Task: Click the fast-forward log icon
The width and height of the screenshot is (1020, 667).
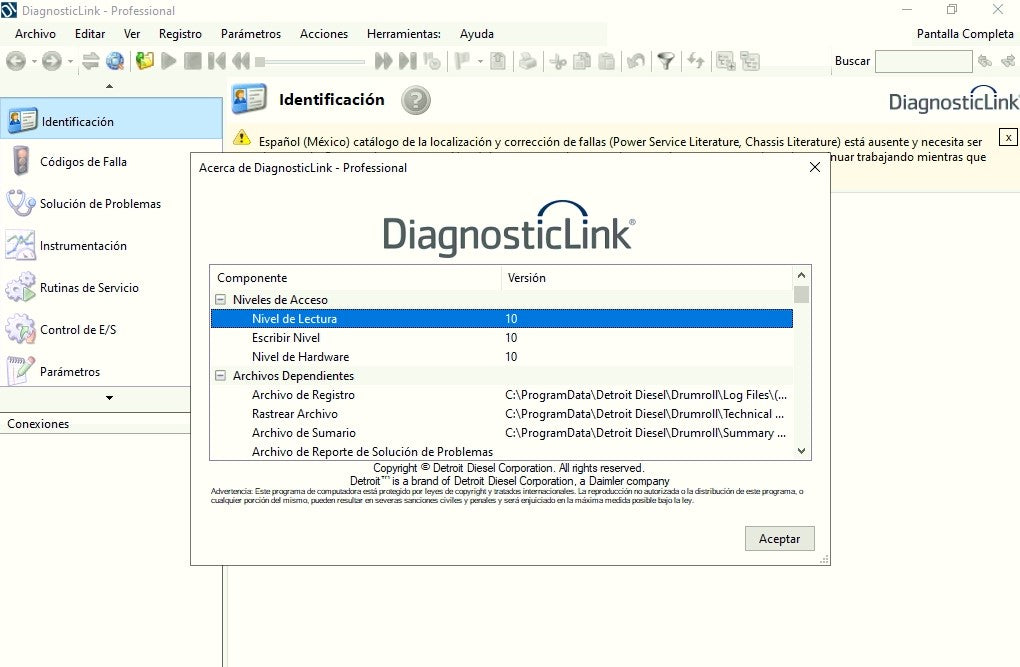Action: tap(383, 61)
